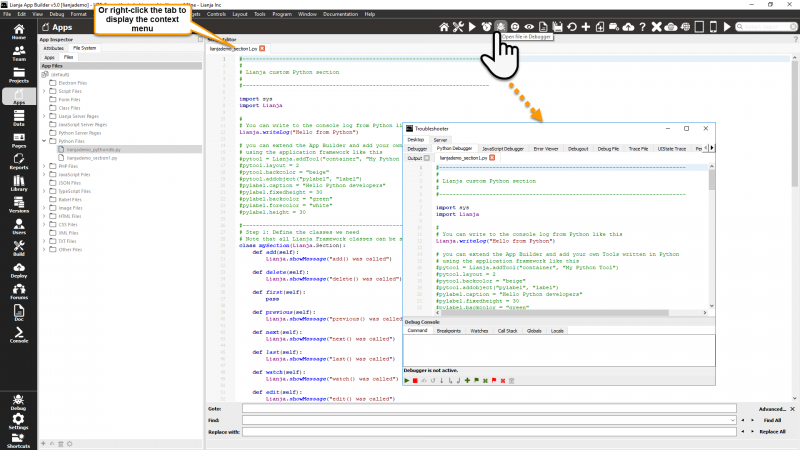Open the Reports workspace in sidebar
800x450 pixels.
tap(19, 161)
